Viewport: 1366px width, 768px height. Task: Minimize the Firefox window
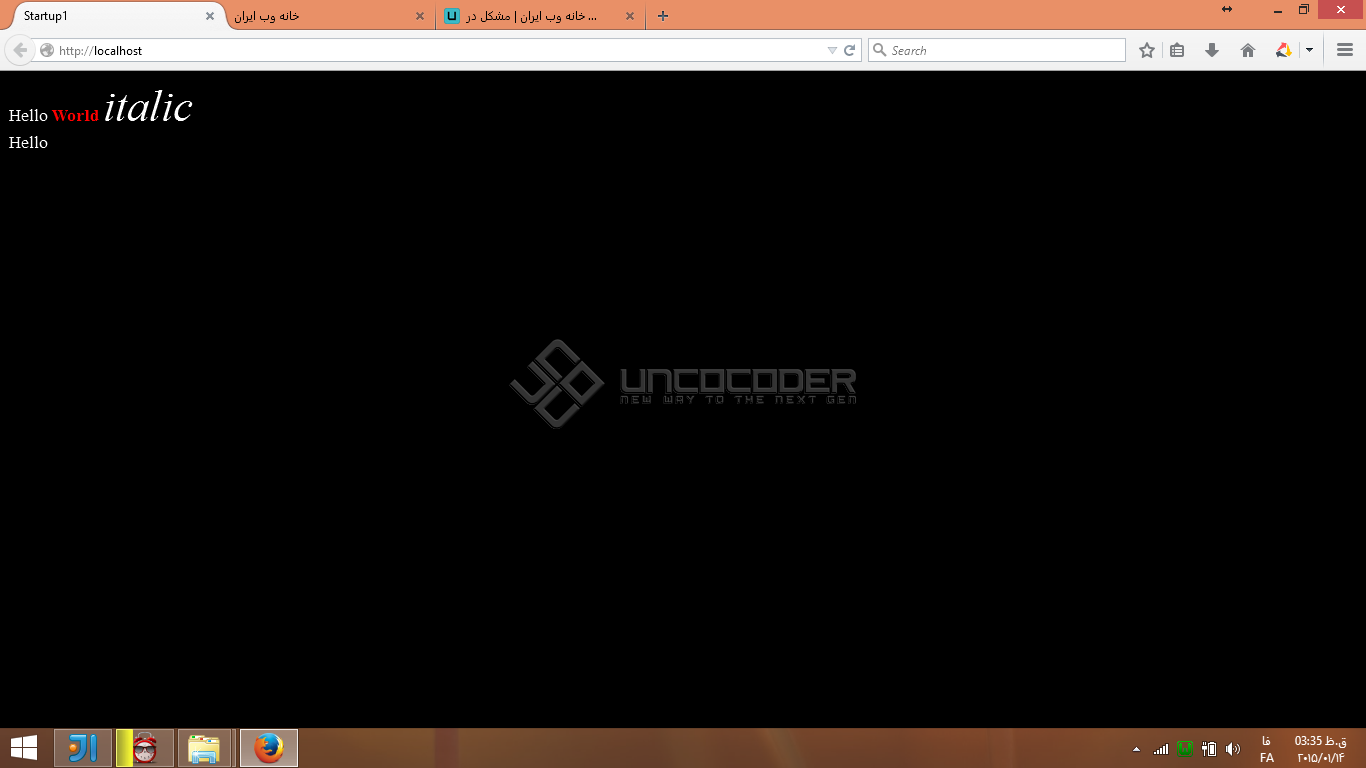pos(1278,10)
